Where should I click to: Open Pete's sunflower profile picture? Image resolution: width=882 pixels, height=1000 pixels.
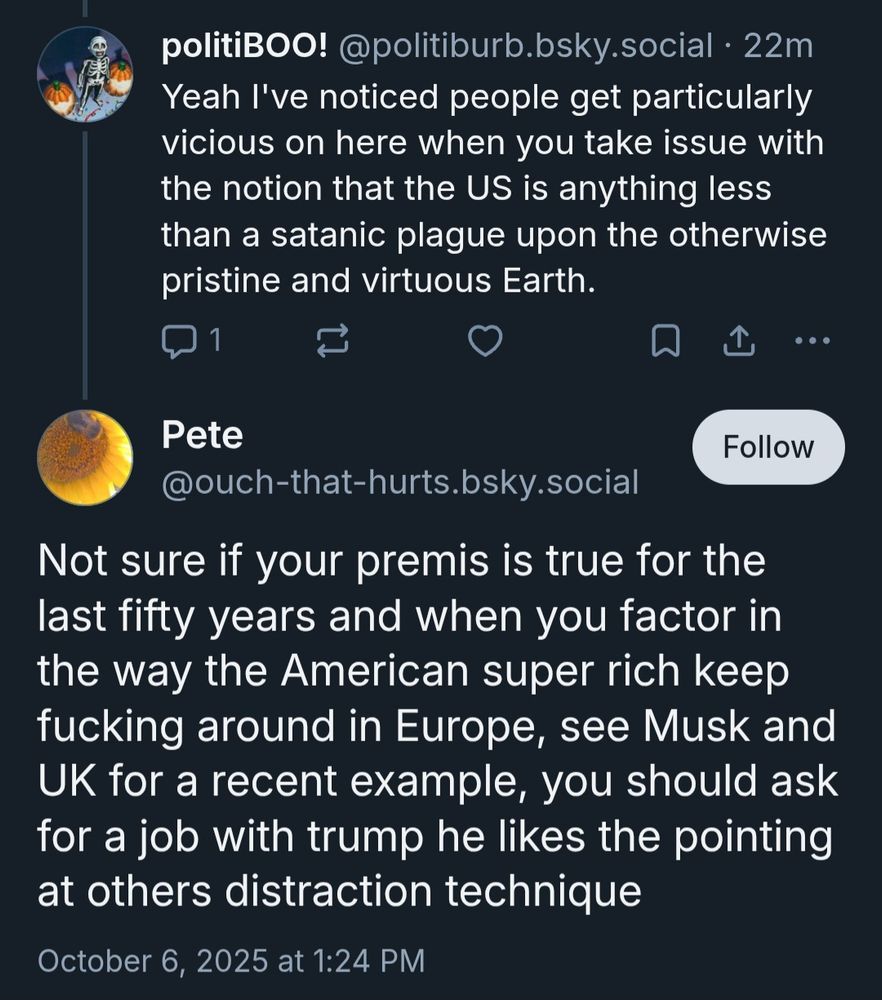pos(85,457)
